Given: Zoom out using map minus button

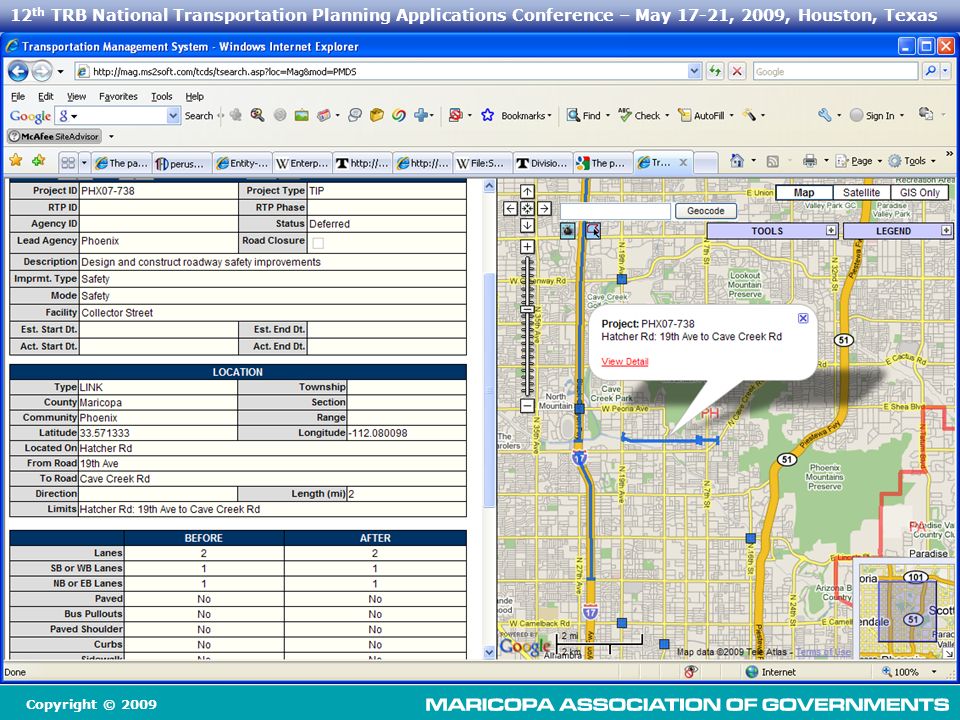Looking at the screenshot, I should [x=527, y=405].
